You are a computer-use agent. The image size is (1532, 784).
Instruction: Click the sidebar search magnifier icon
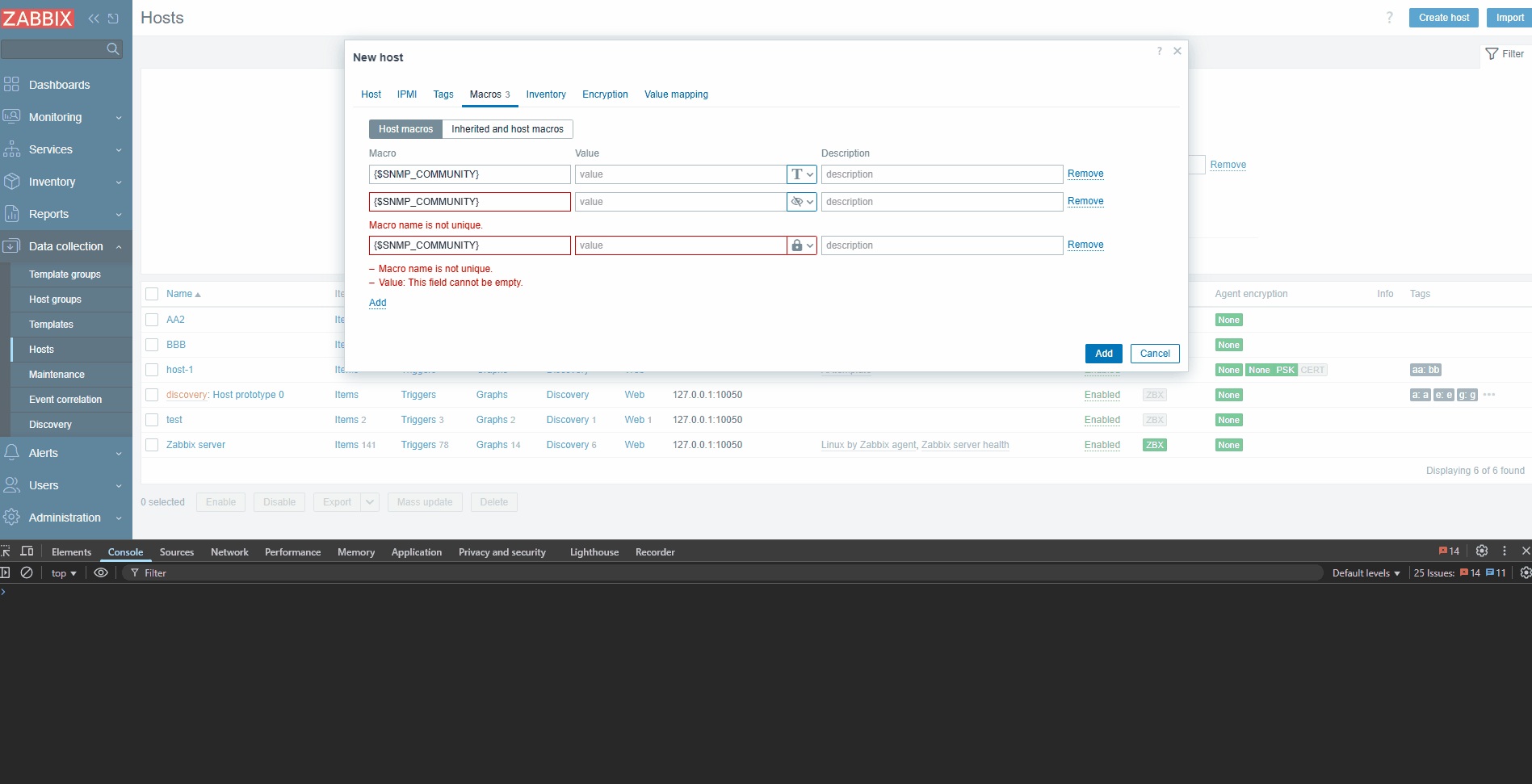pos(113,49)
